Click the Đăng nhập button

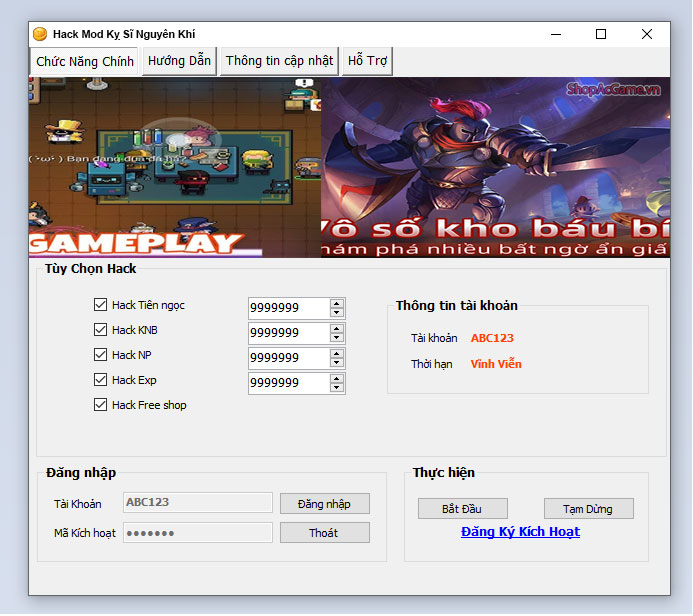coord(325,504)
